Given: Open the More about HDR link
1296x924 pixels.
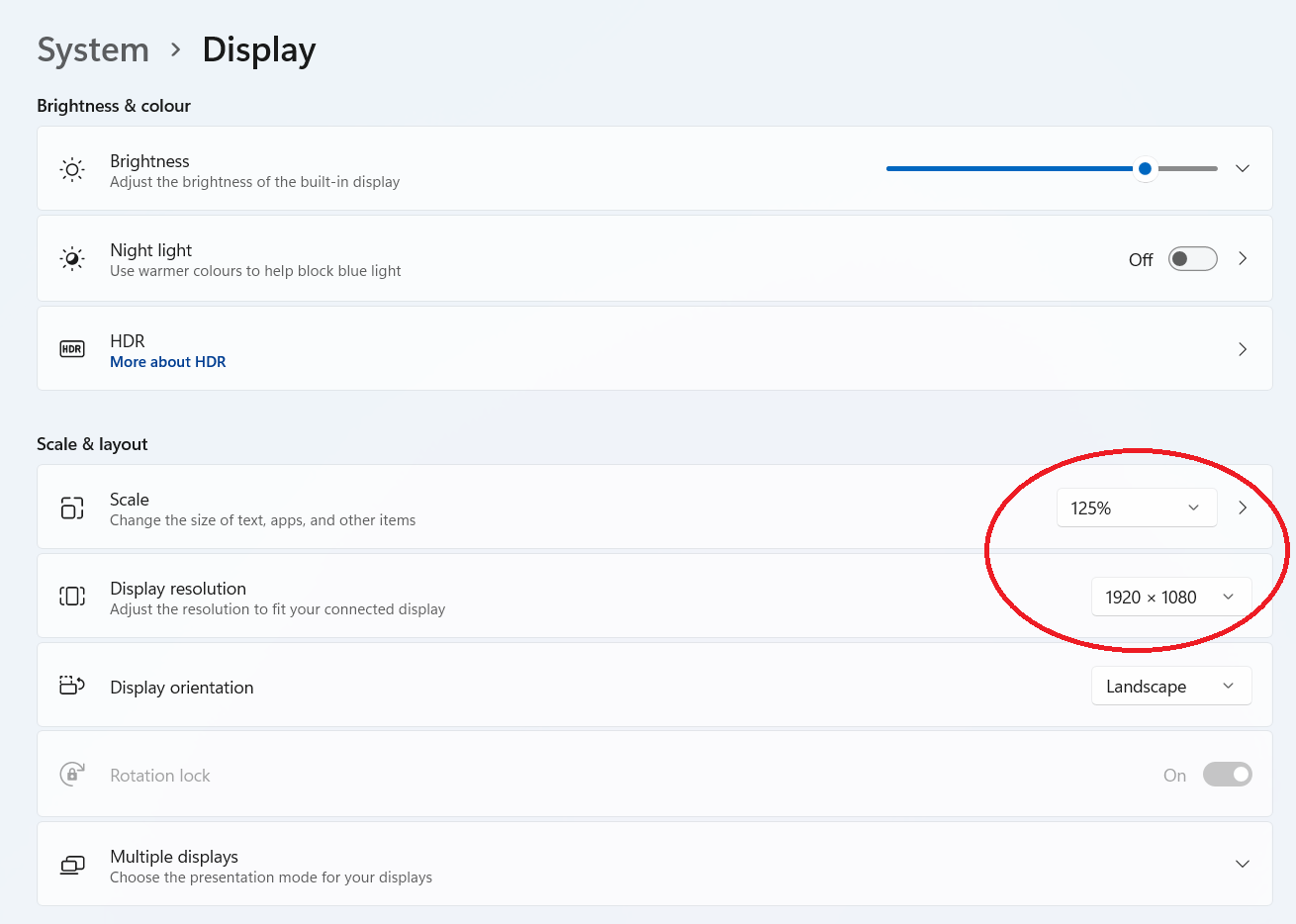Looking at the screenshot, I should point(168,362).
